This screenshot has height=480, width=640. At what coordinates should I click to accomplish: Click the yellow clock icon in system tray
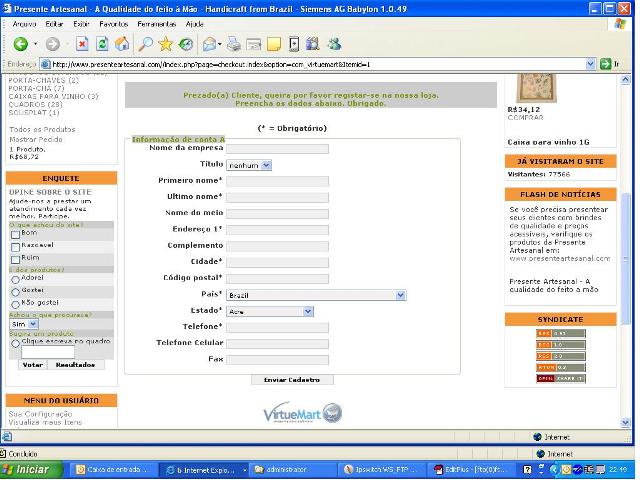tap(566, 469)
